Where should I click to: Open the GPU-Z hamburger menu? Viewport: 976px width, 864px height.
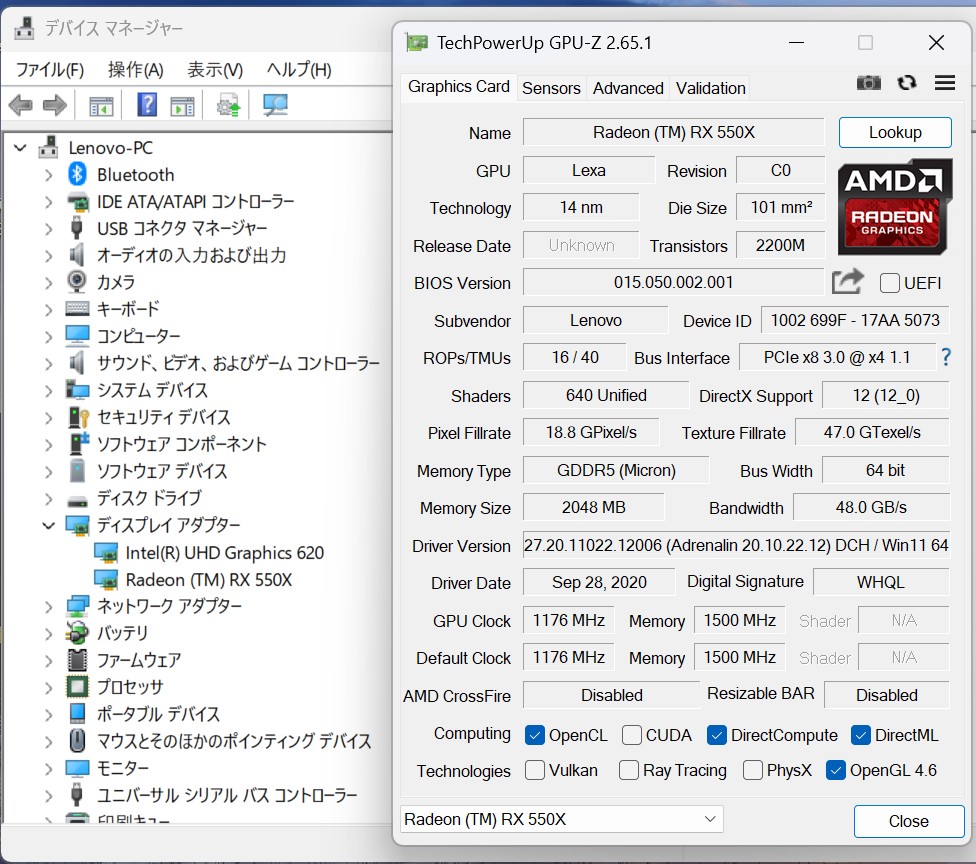tap(945, 83)
